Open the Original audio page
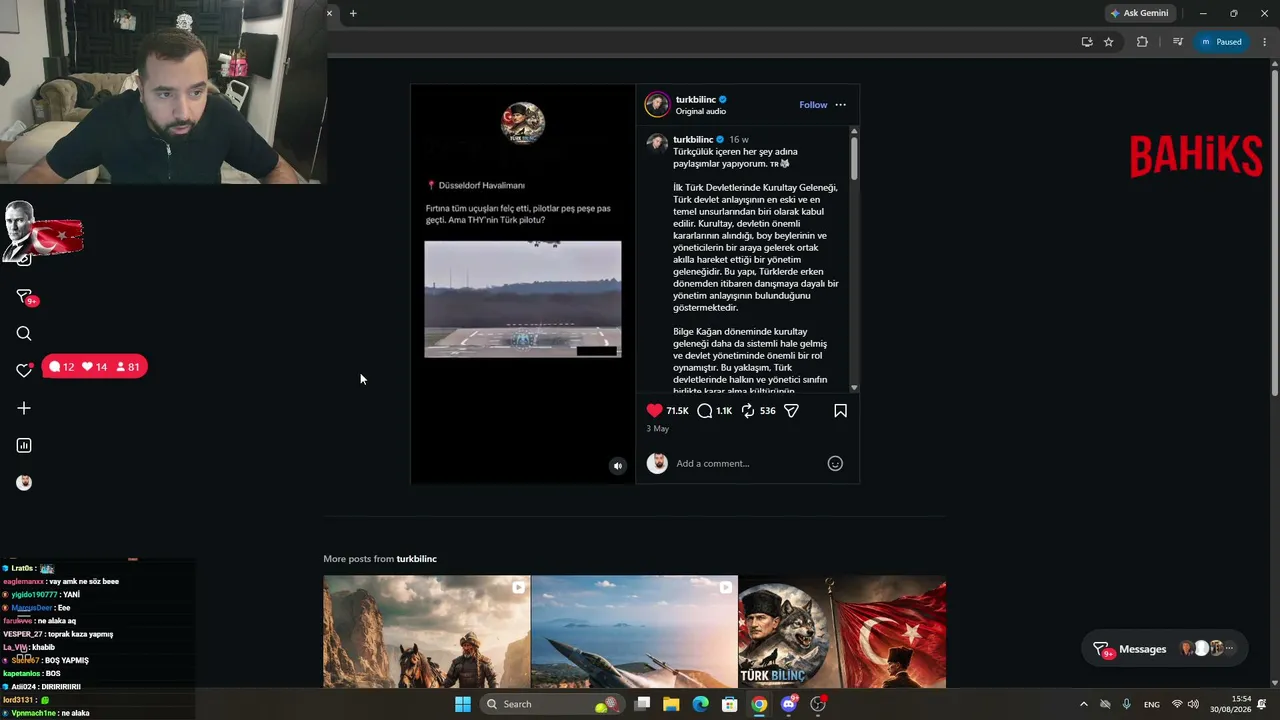 click(x=701, y=111)
